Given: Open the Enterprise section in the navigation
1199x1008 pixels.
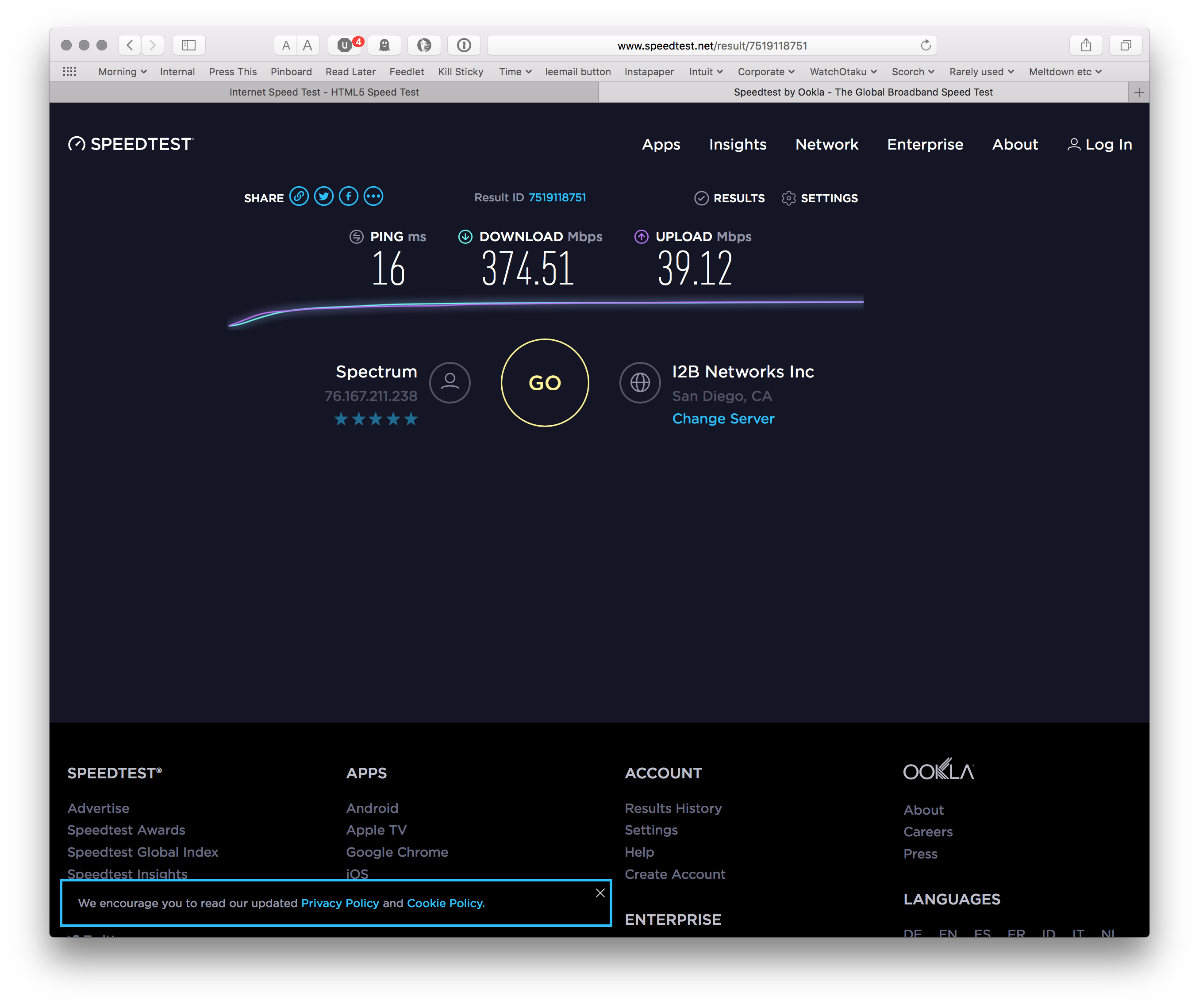Looking at the screenshot, I should click(925, 145).
